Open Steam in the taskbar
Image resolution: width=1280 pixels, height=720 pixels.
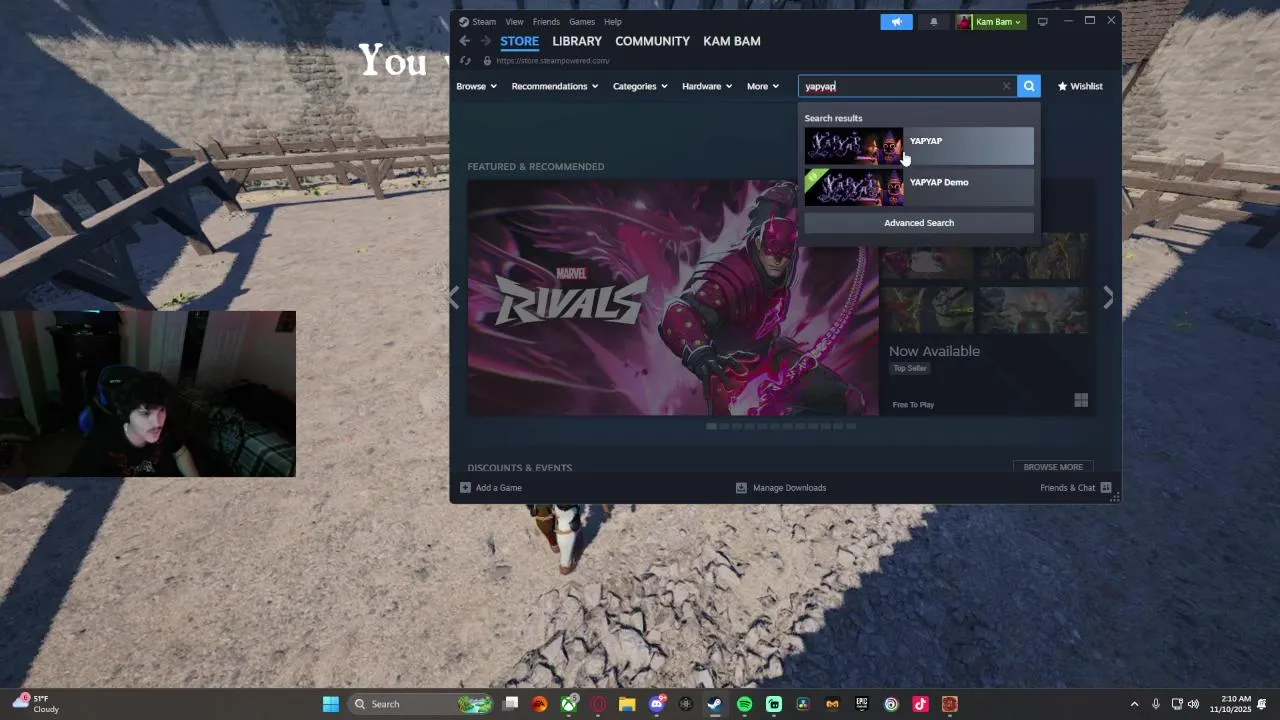click(x=715, y=704)
